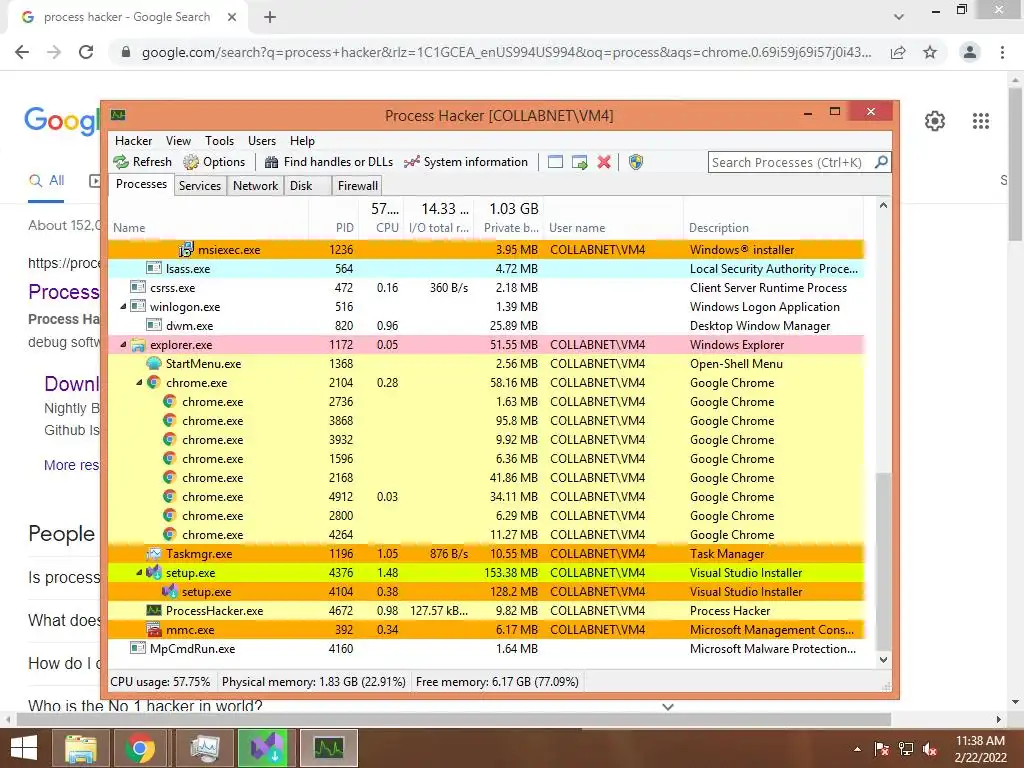Screen dimensions: 1024x768
Task: Click the shield elevation icon in toolbar
Action: pyautogui.click(x=635, y=162)
